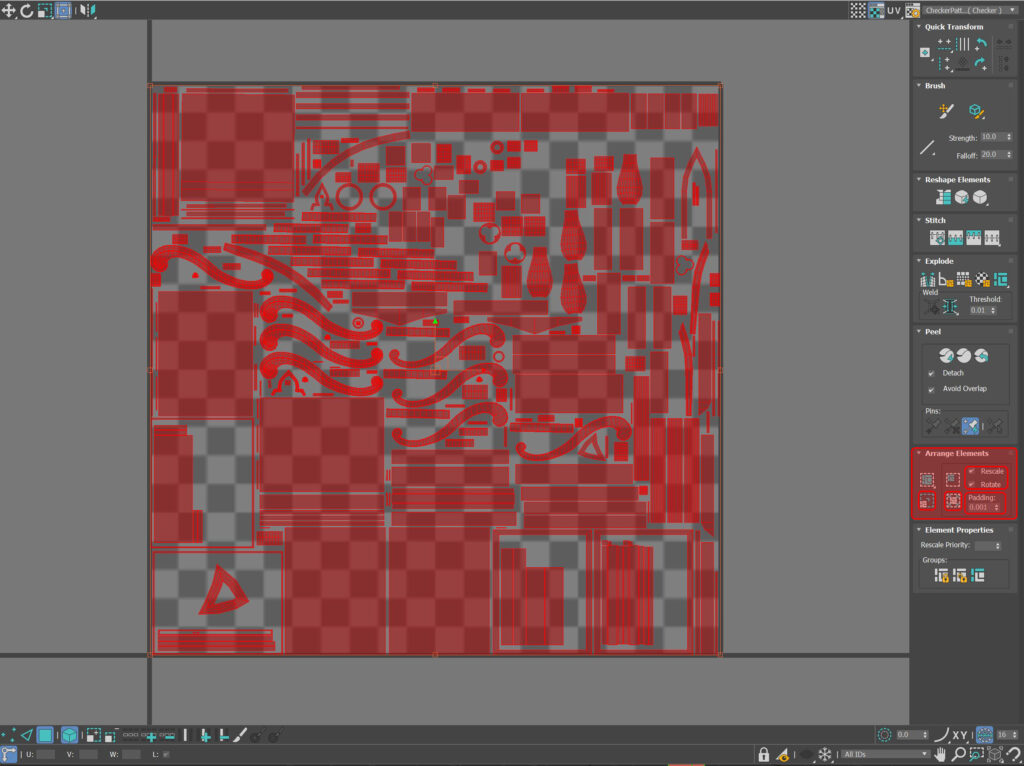
Task: Collapse the Brush rollout
Action: (x=919, y=86)
